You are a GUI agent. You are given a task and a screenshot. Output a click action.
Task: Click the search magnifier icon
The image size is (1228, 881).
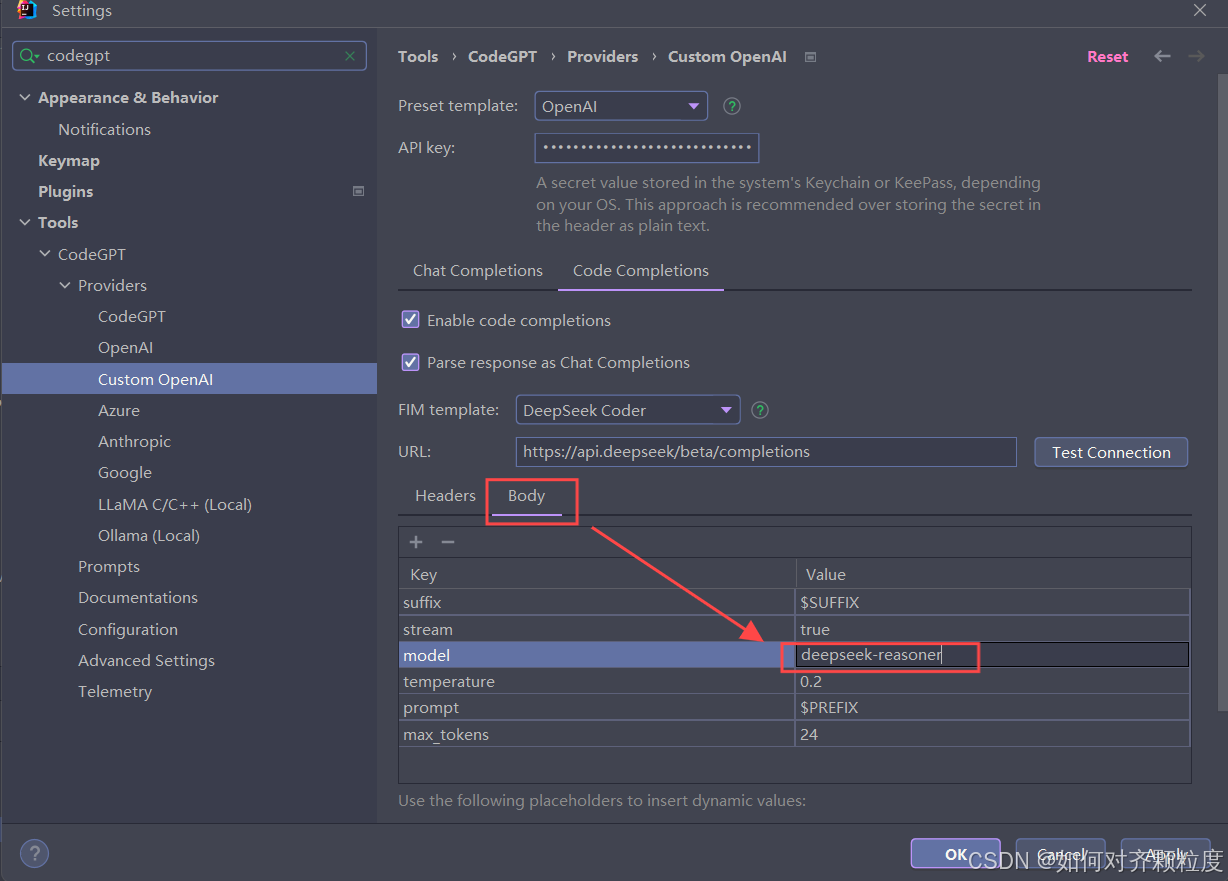(29, 56)
